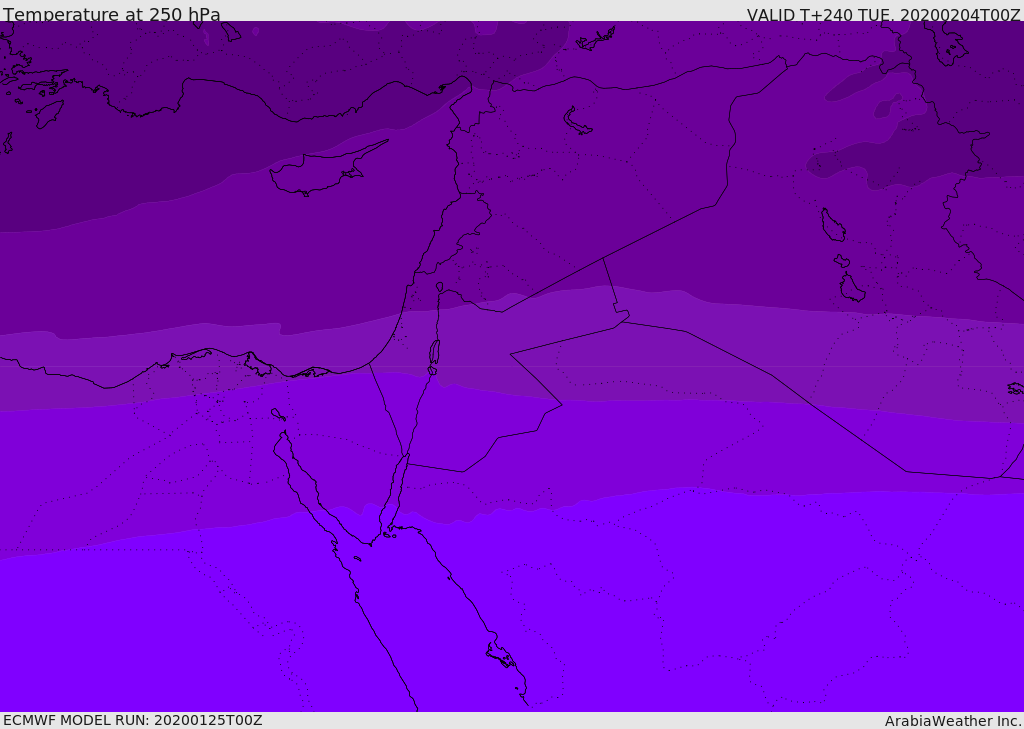
Task: Click the 'Temperature at 250 hPa' title text
Action: click(x=112, y=14)
